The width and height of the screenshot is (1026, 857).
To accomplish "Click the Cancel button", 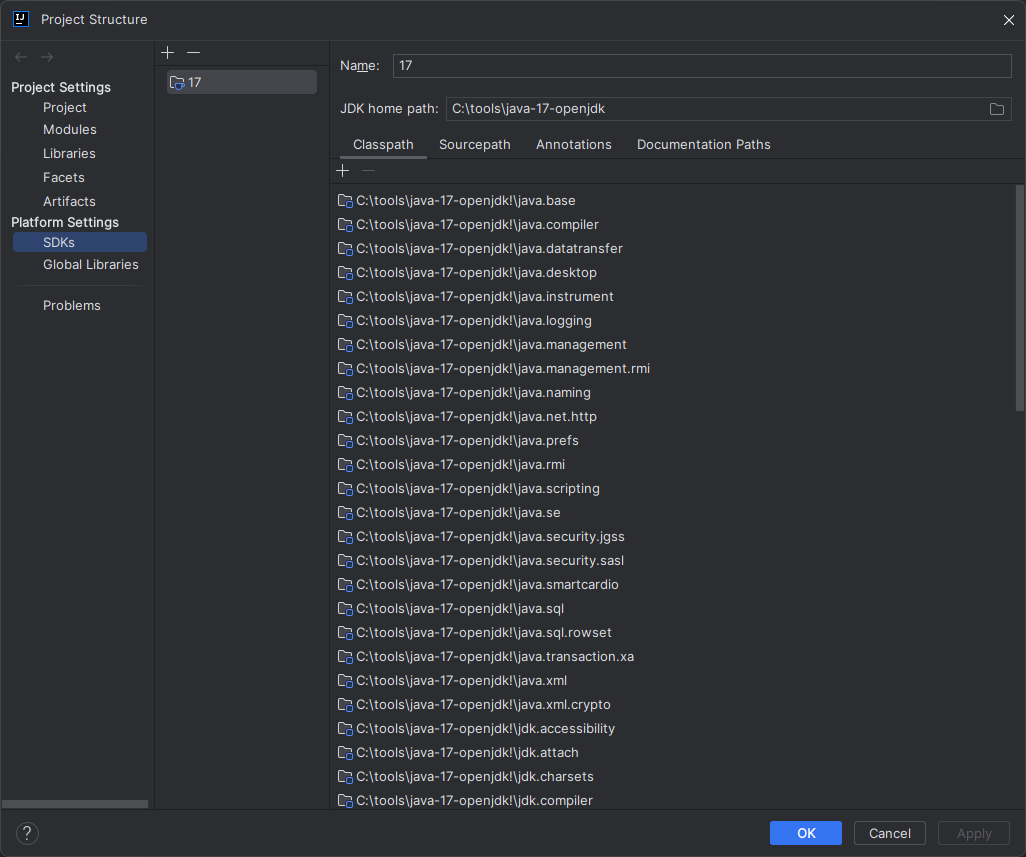I will (889, 833).
